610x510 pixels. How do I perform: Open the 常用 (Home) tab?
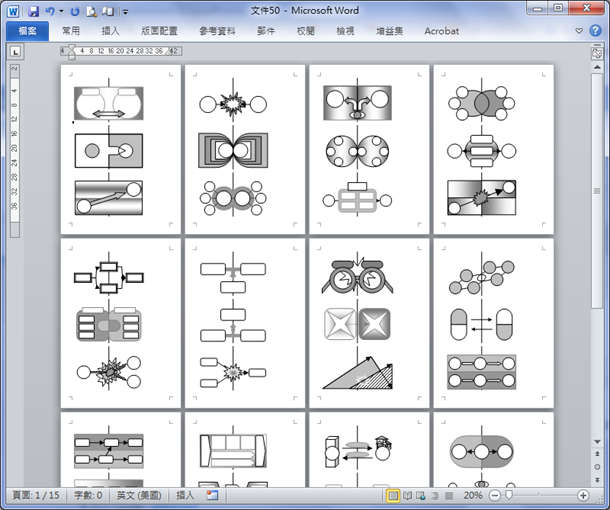click(x=71, y=31)
